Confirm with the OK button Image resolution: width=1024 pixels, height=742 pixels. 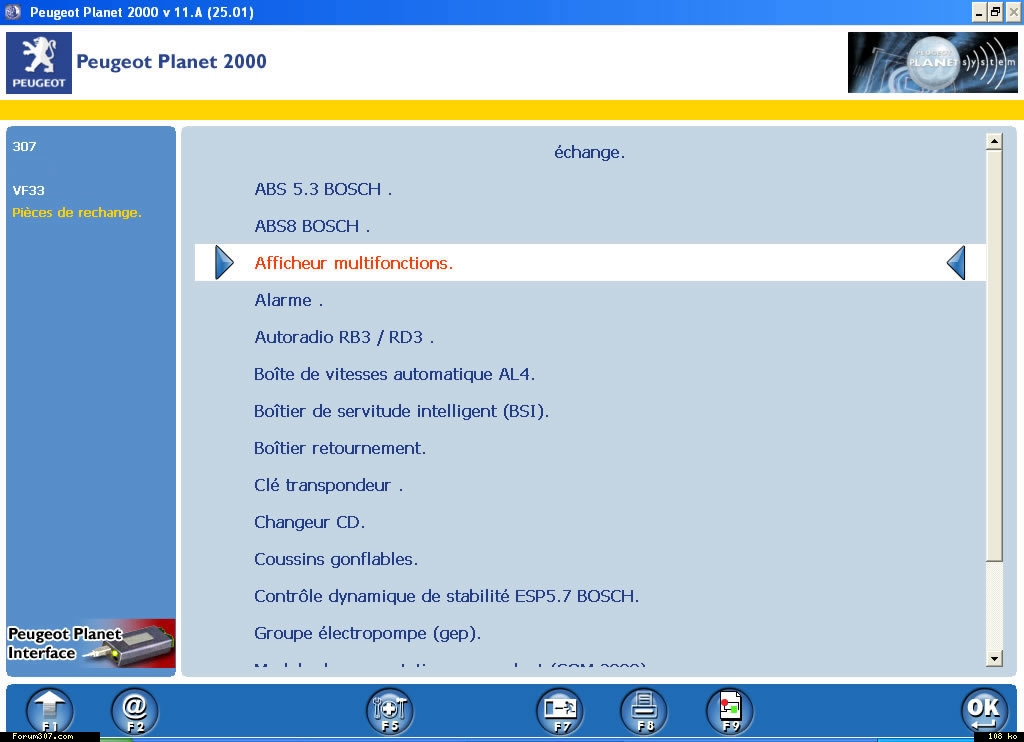point(984,711)
